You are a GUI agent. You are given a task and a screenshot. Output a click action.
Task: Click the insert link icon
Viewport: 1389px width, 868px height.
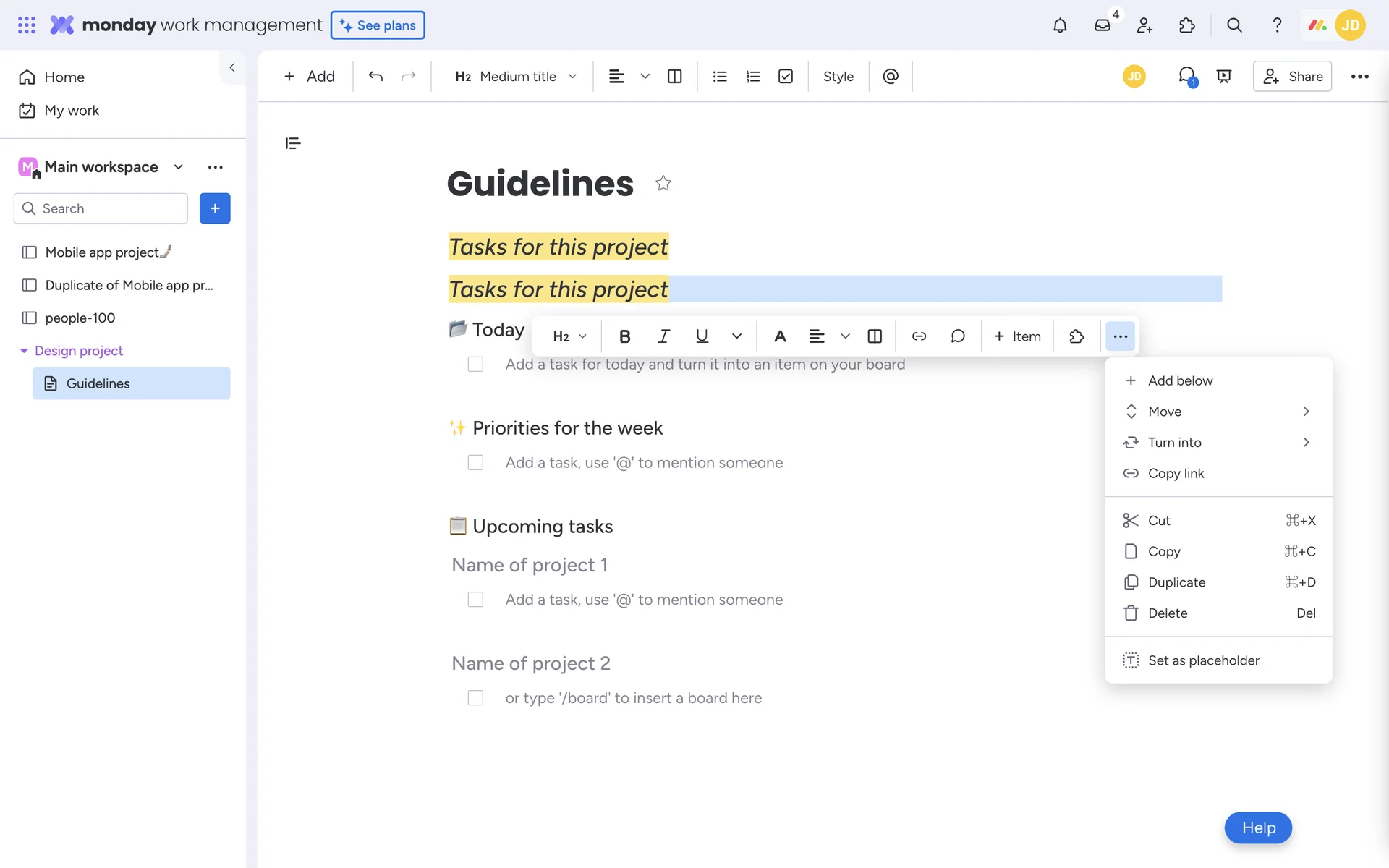(919, 336)
